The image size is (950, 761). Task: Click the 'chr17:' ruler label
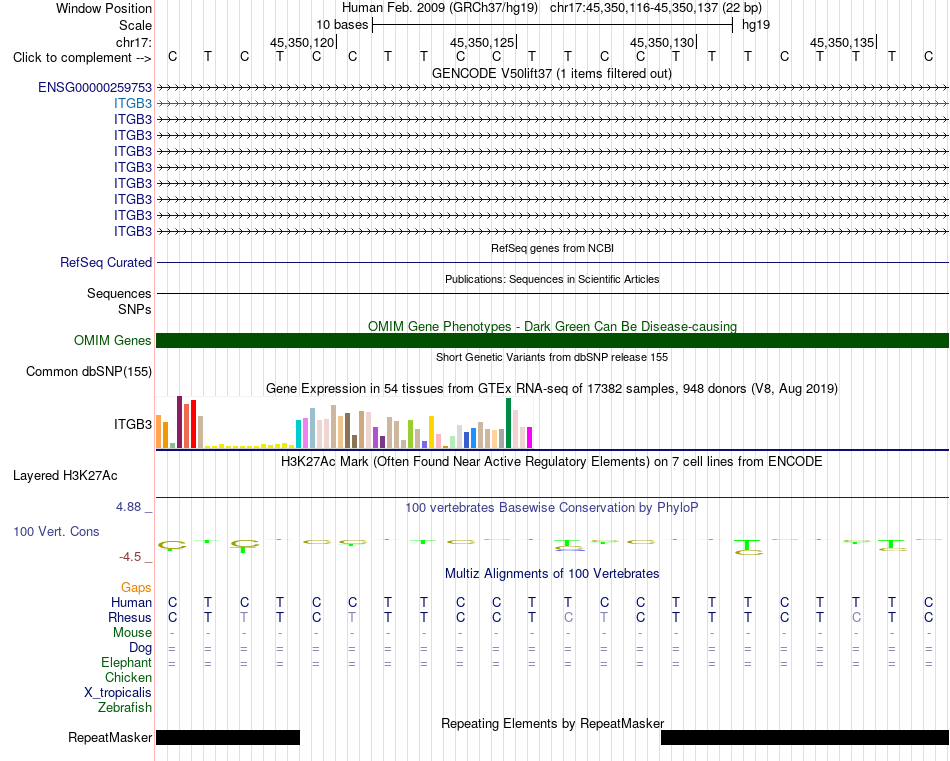(134, 42)
